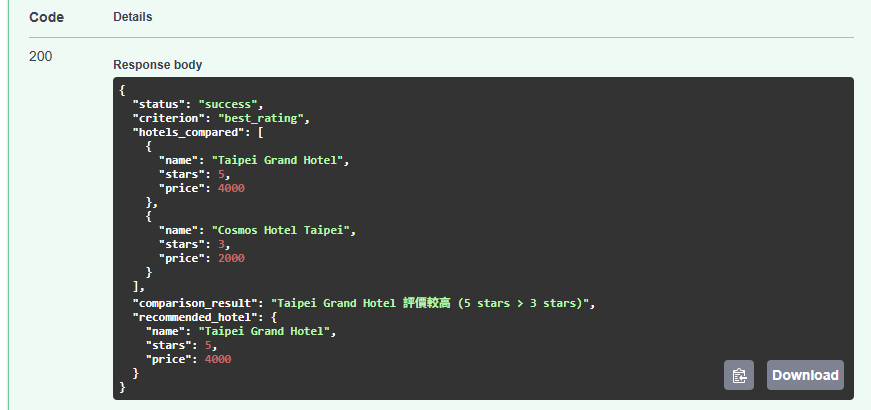Select the "best_rating" criterion value
The image size is (871, 410).
(260, 118)
